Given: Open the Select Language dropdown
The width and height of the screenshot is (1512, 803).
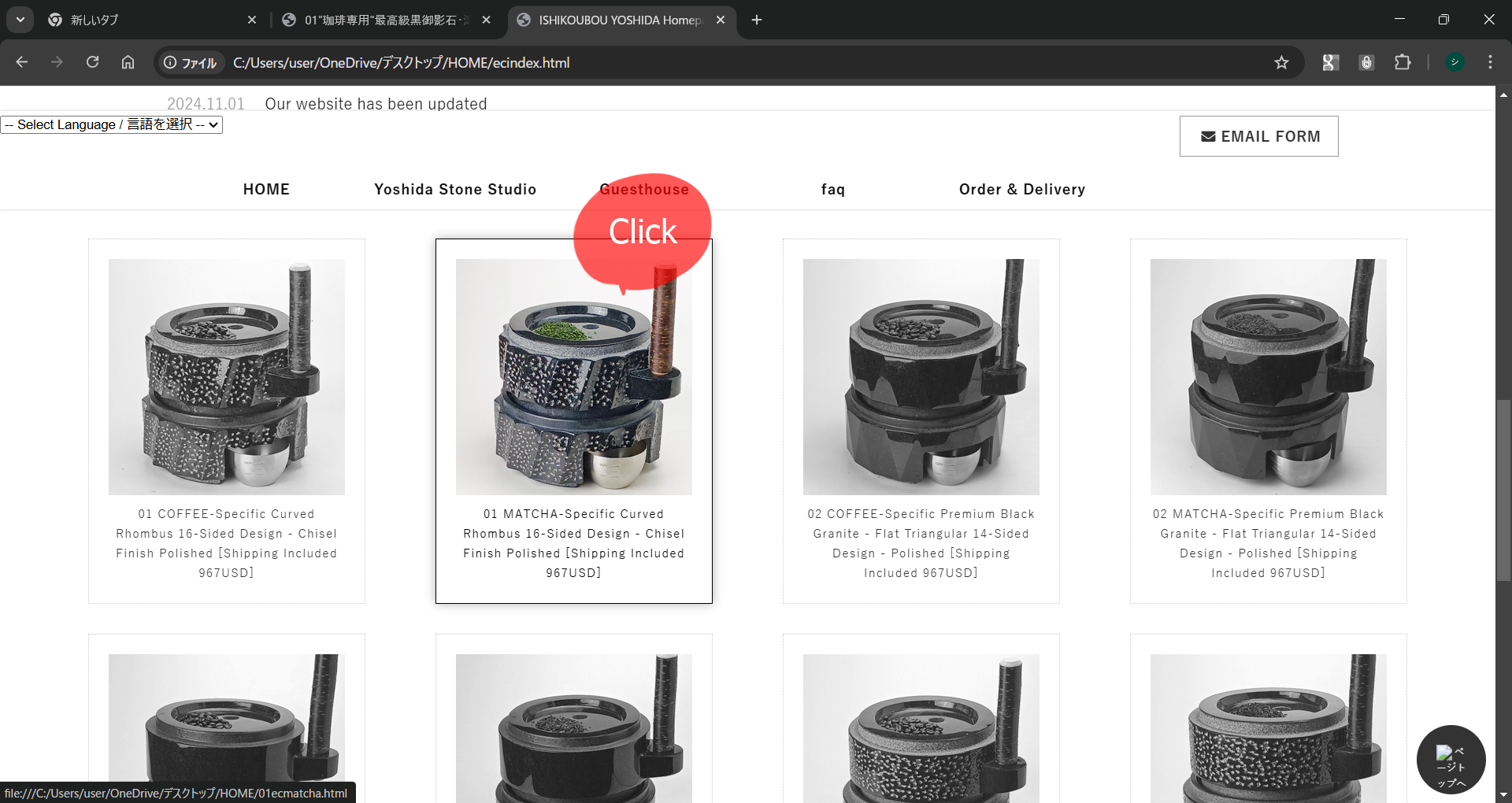Looking at the screenshot, I should pyautogui.click(x=112, y=124).
